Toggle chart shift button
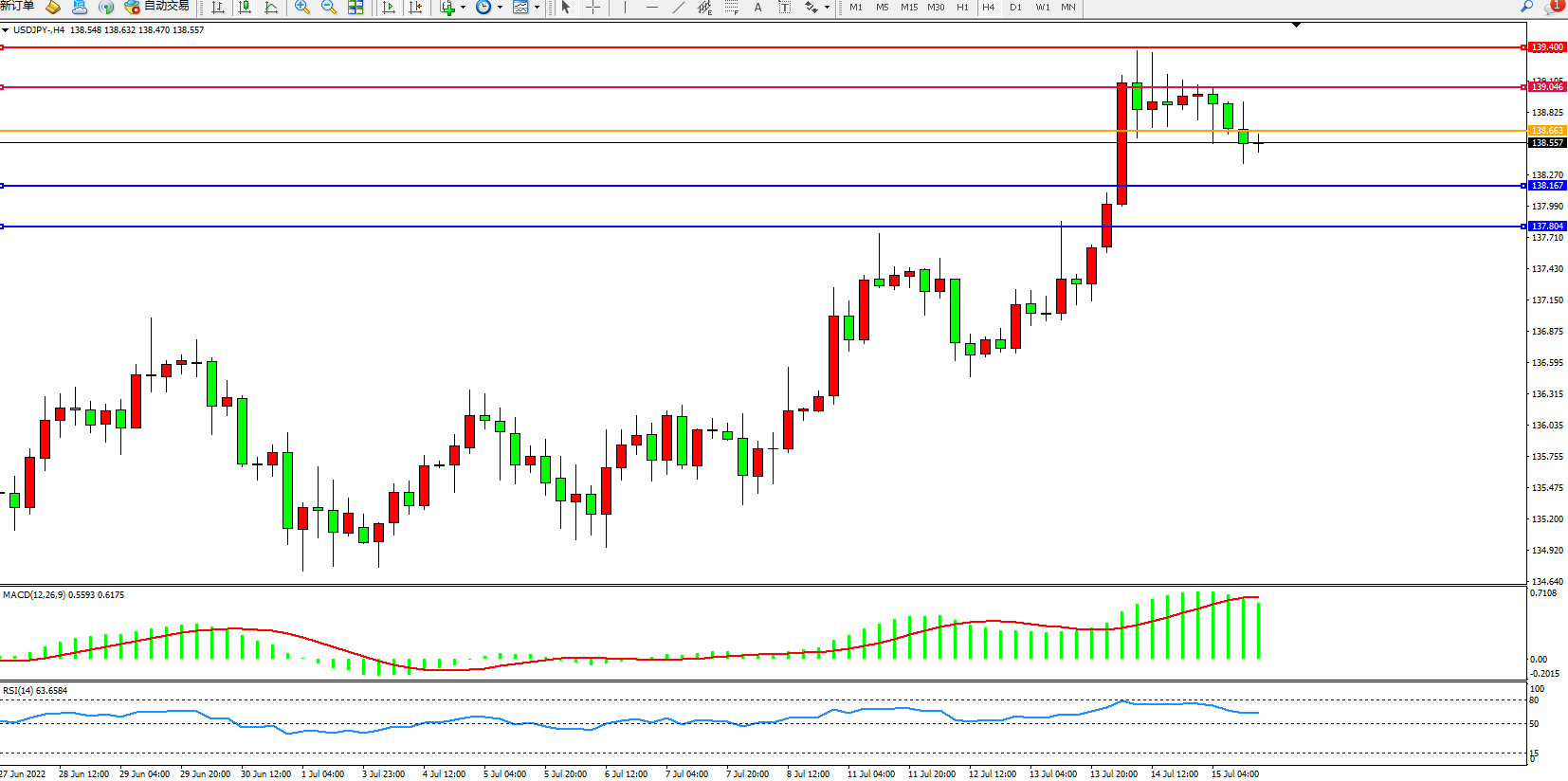1568x781 pixels. (x=415, y=8)
